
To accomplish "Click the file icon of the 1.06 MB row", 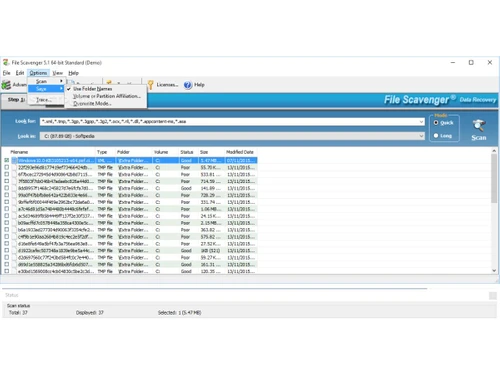I will coord(14,209).
